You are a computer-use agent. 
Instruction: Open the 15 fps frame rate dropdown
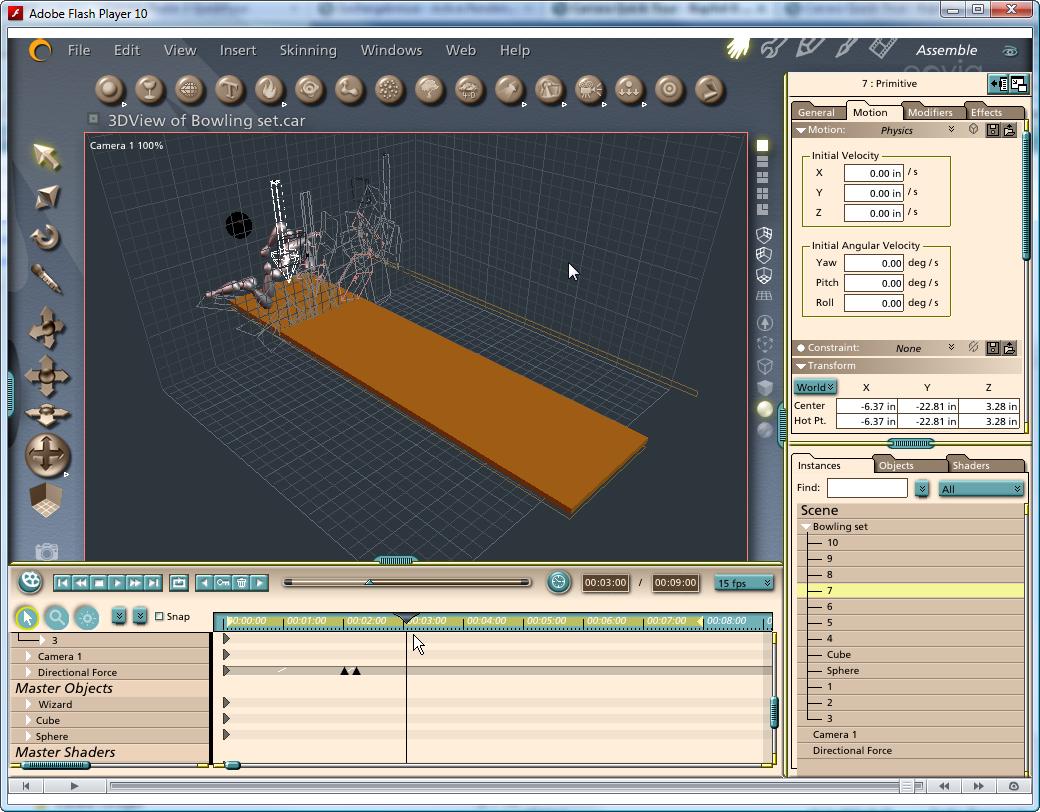744,583
